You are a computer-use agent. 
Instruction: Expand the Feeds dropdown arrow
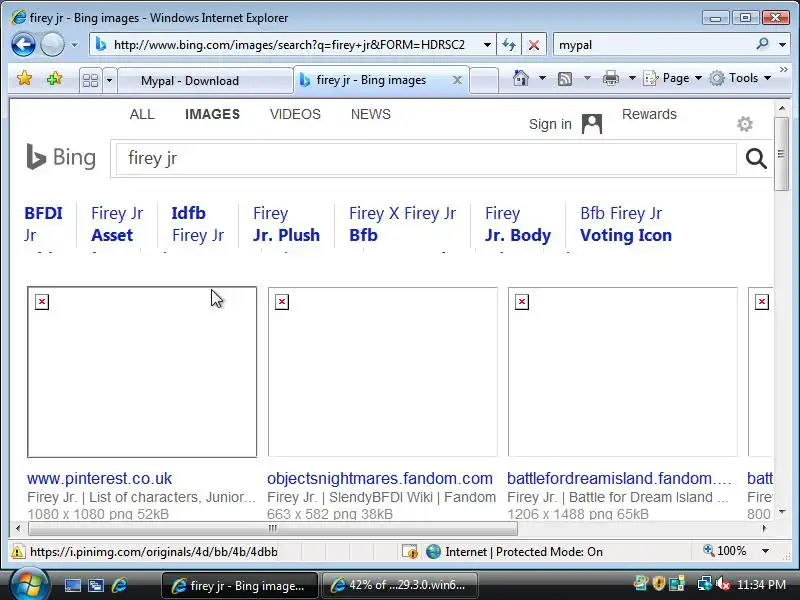click(587, 78)
